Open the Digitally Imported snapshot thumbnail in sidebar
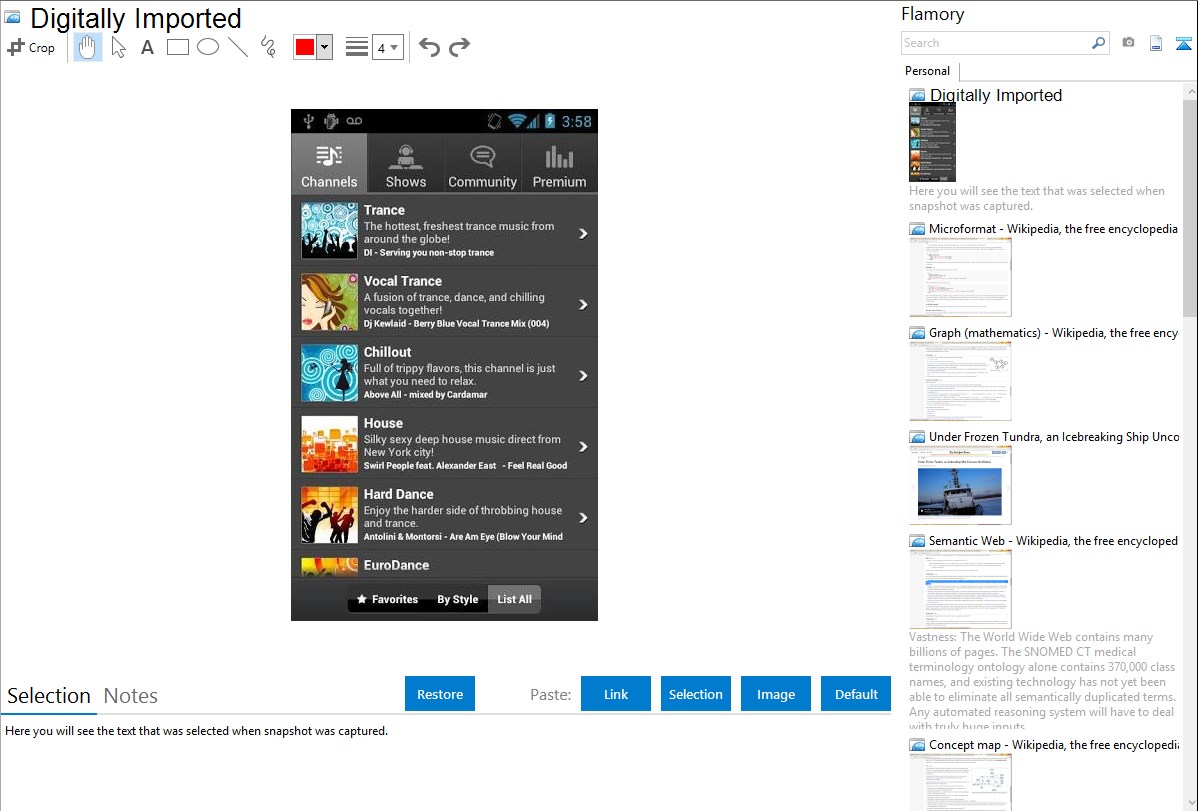The image size is (1198, 811). pyautogui.click(x=932, y=142)
